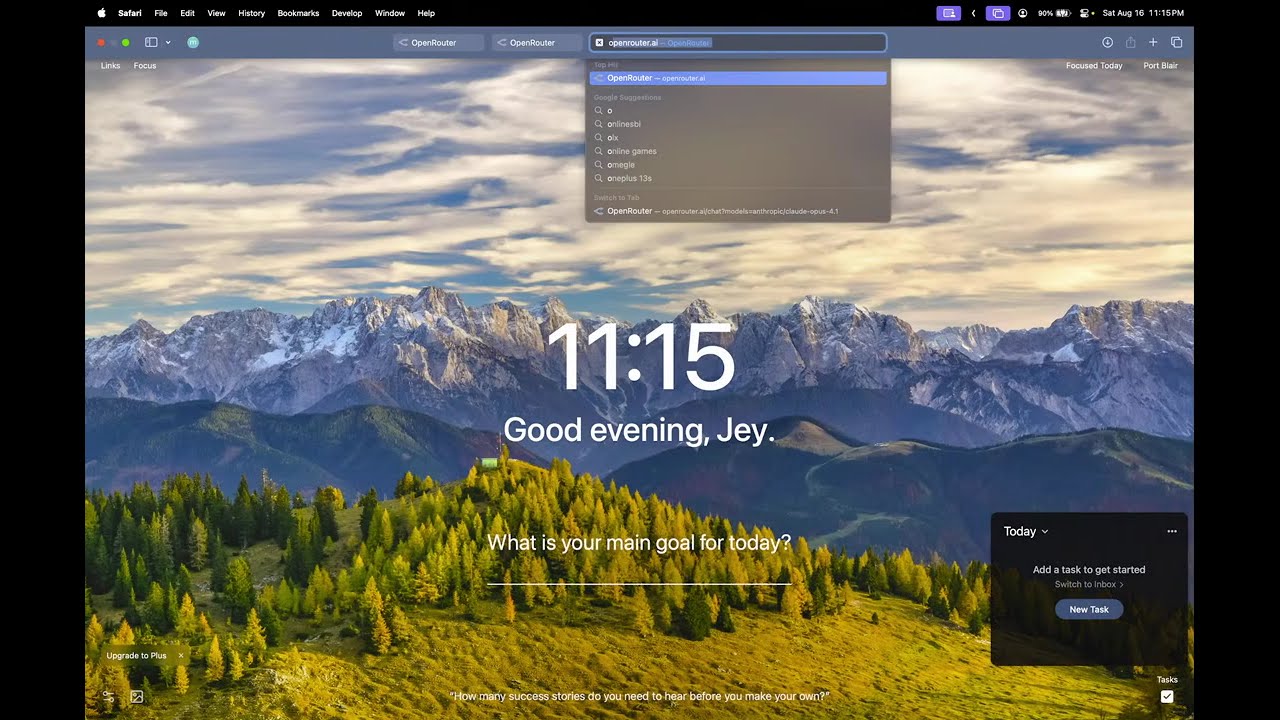
Task: Toggle the Safari sidebar icon
Action: pyautogui.click(x=152, y=43)
